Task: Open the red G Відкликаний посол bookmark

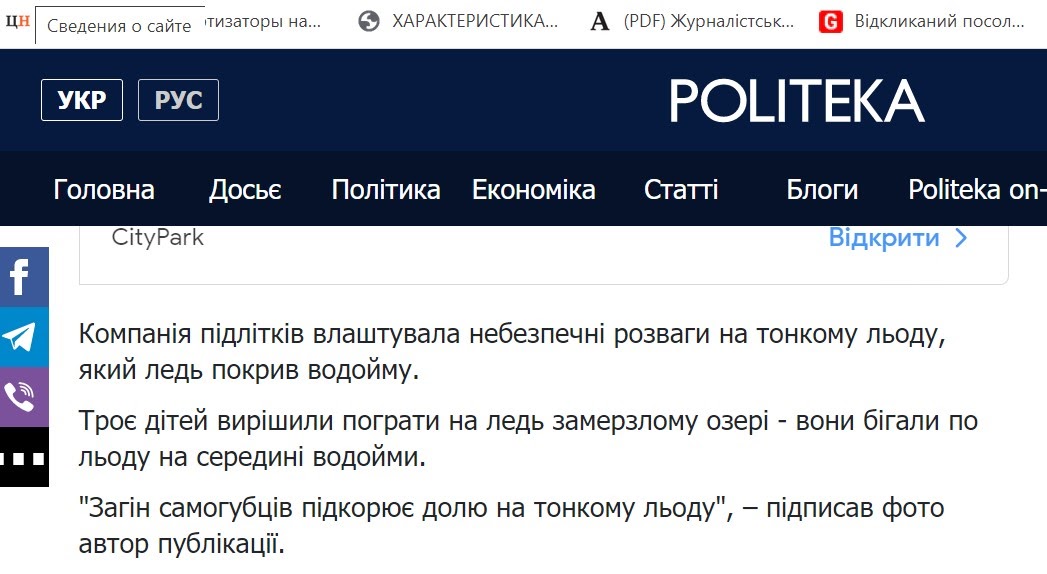Action: click(x=921, y=21)
